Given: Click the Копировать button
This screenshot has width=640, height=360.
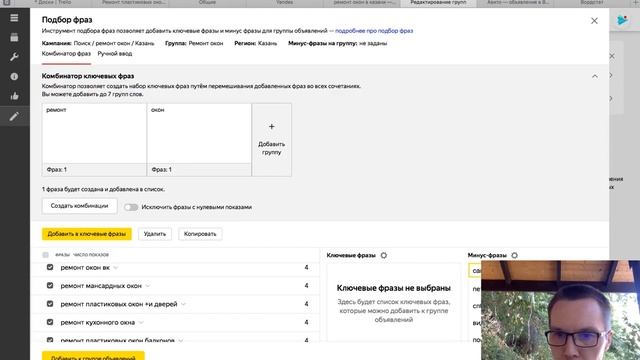Looking at the screenshot, I should click(x=200, y=234).
